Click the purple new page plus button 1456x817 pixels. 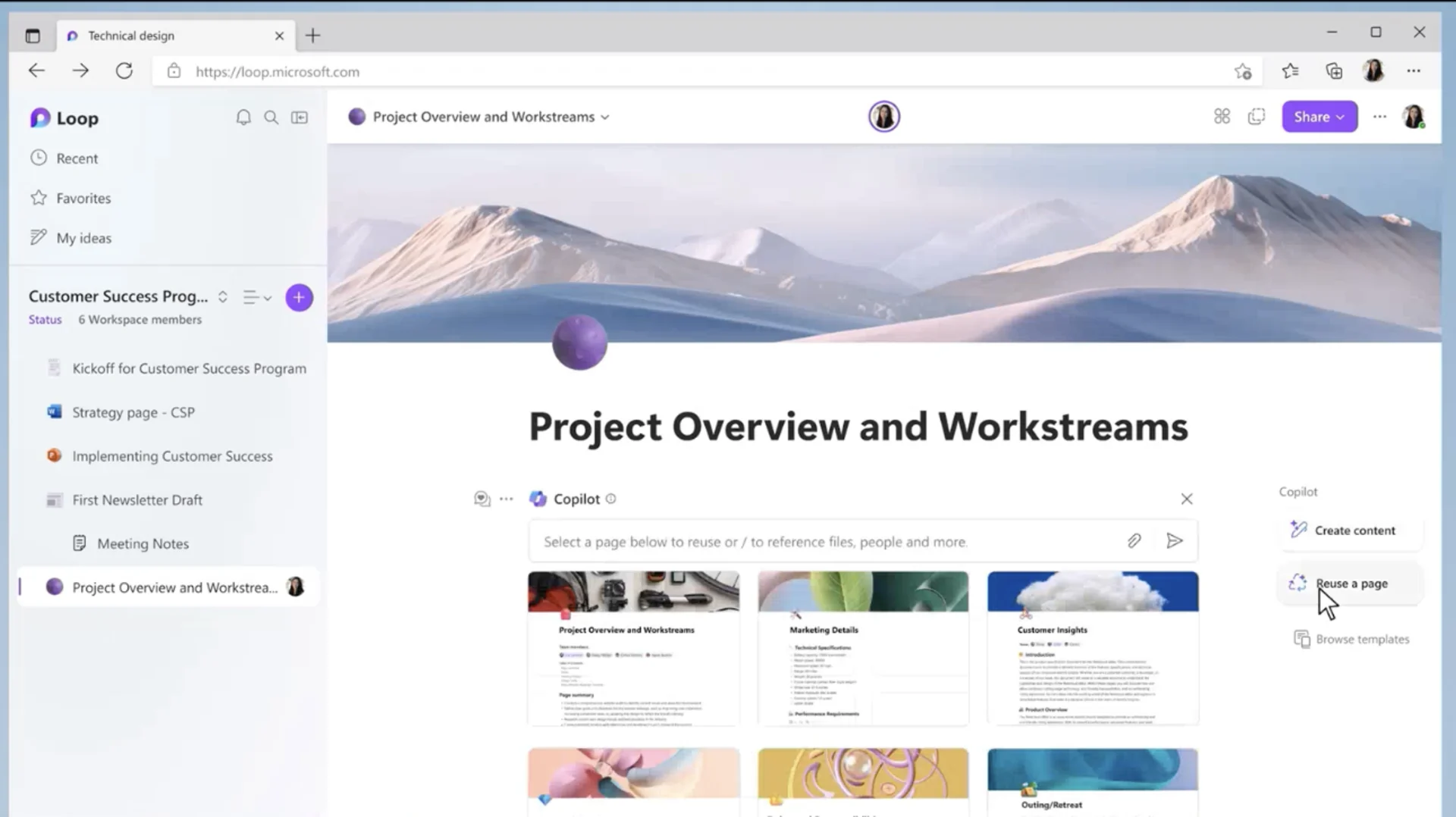[299, 297]
